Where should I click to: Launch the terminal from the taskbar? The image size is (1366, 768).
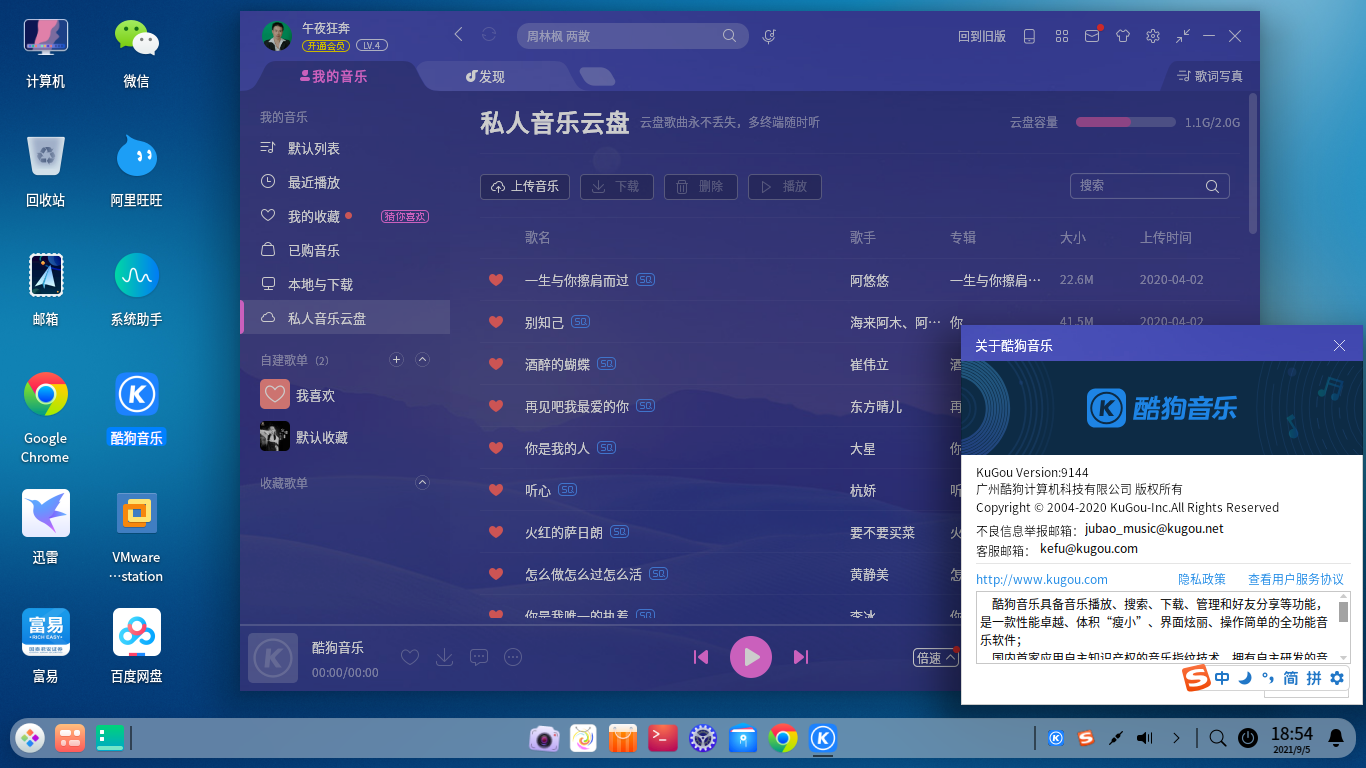tap(663, 738)
